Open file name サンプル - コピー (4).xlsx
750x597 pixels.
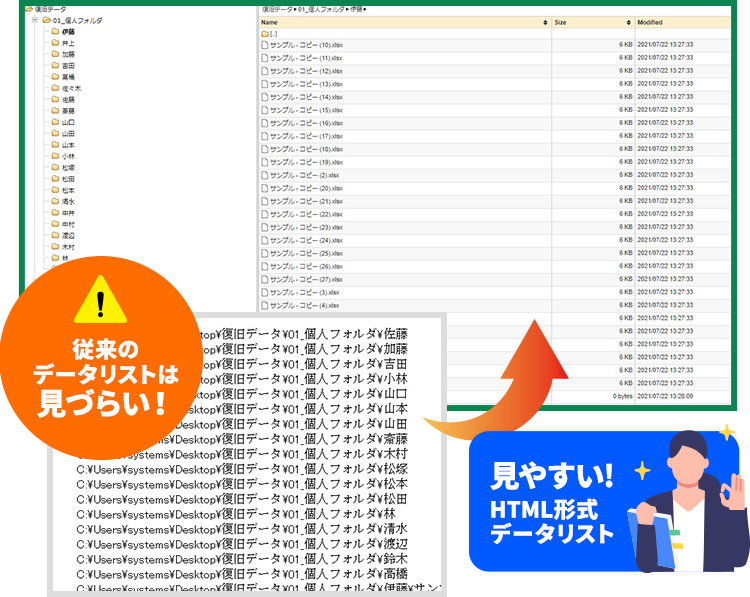(305, 305)
